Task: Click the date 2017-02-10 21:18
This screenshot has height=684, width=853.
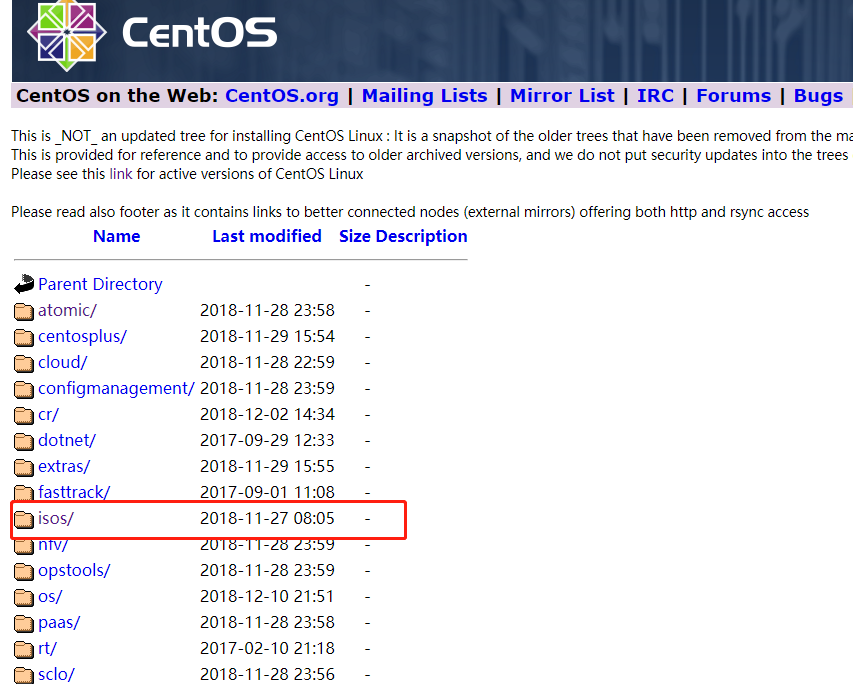Action: [x=267, y=649]
